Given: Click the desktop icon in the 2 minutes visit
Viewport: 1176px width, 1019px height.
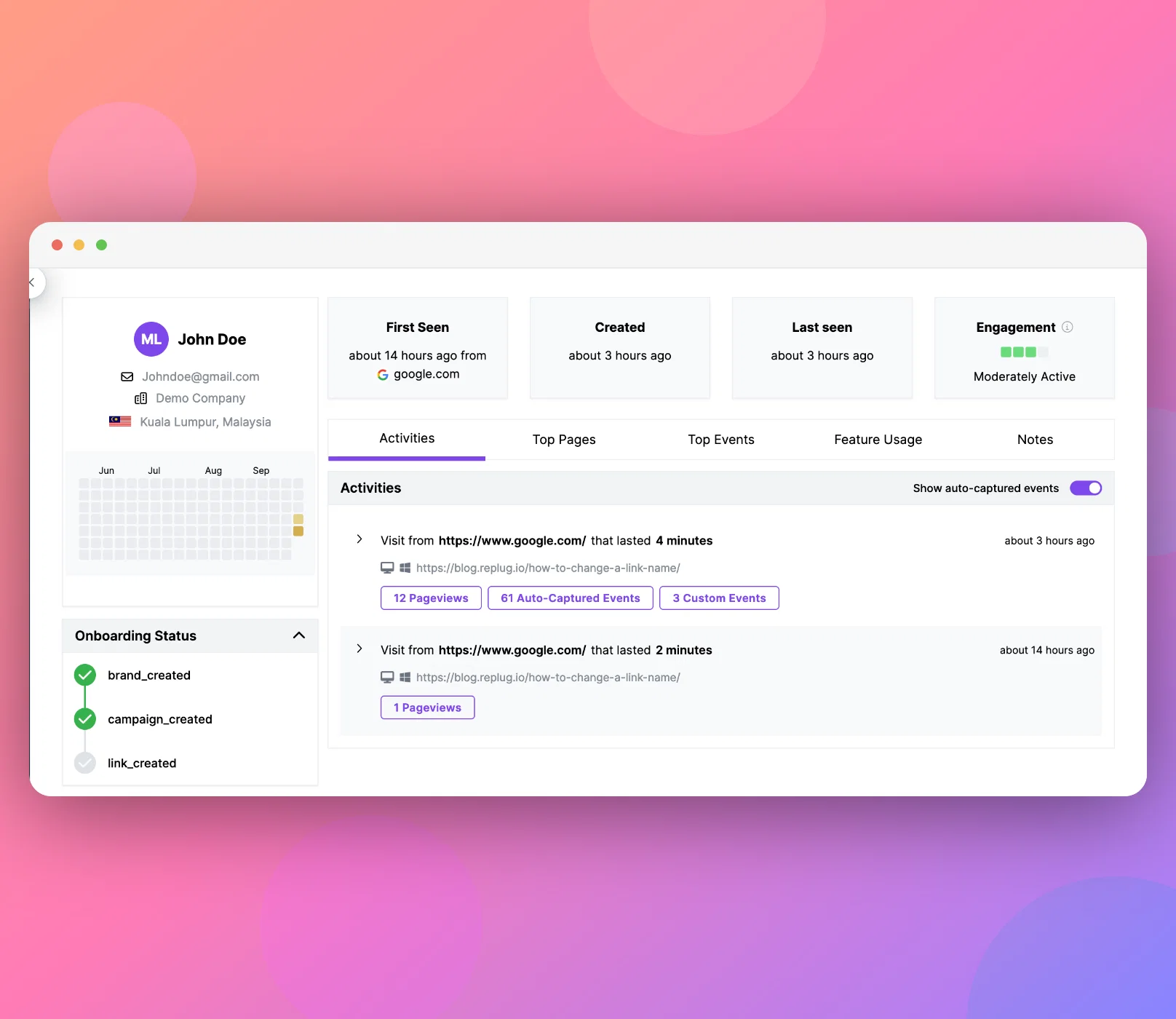Looking at the screenshot, I should 387,678.
